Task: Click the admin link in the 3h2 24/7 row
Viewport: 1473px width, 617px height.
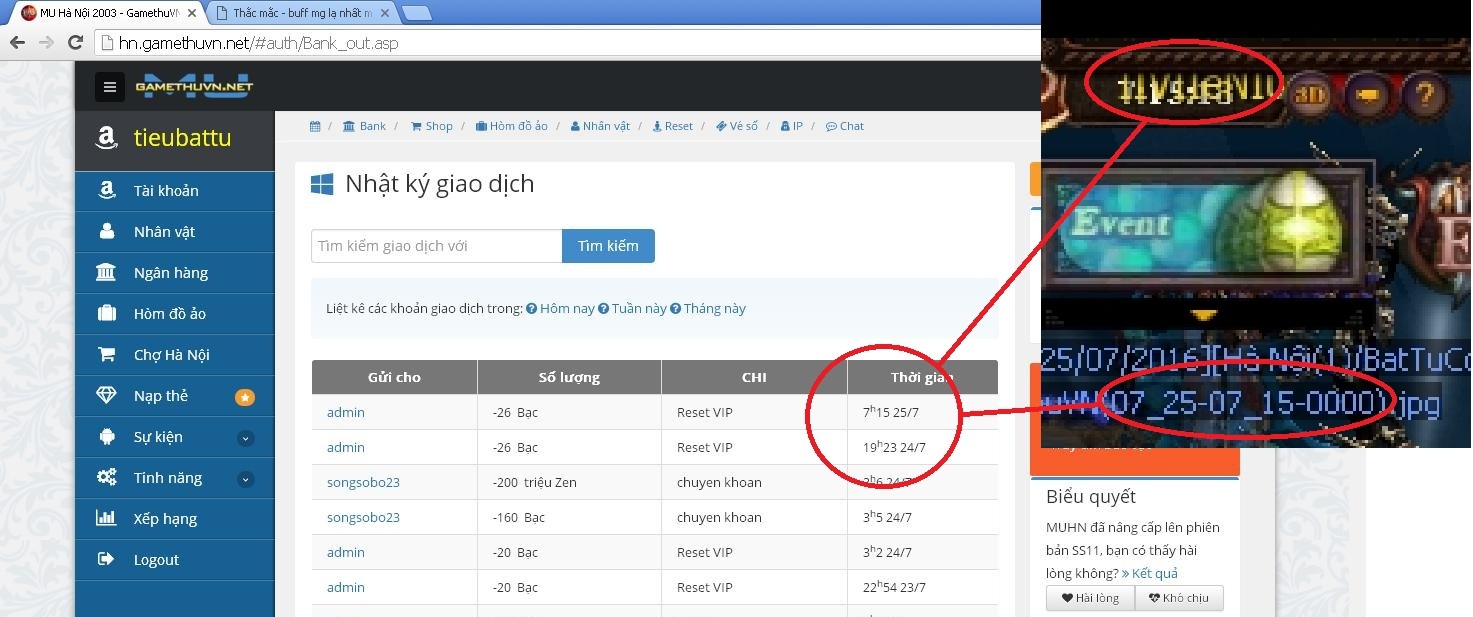Action: [346, 552]
